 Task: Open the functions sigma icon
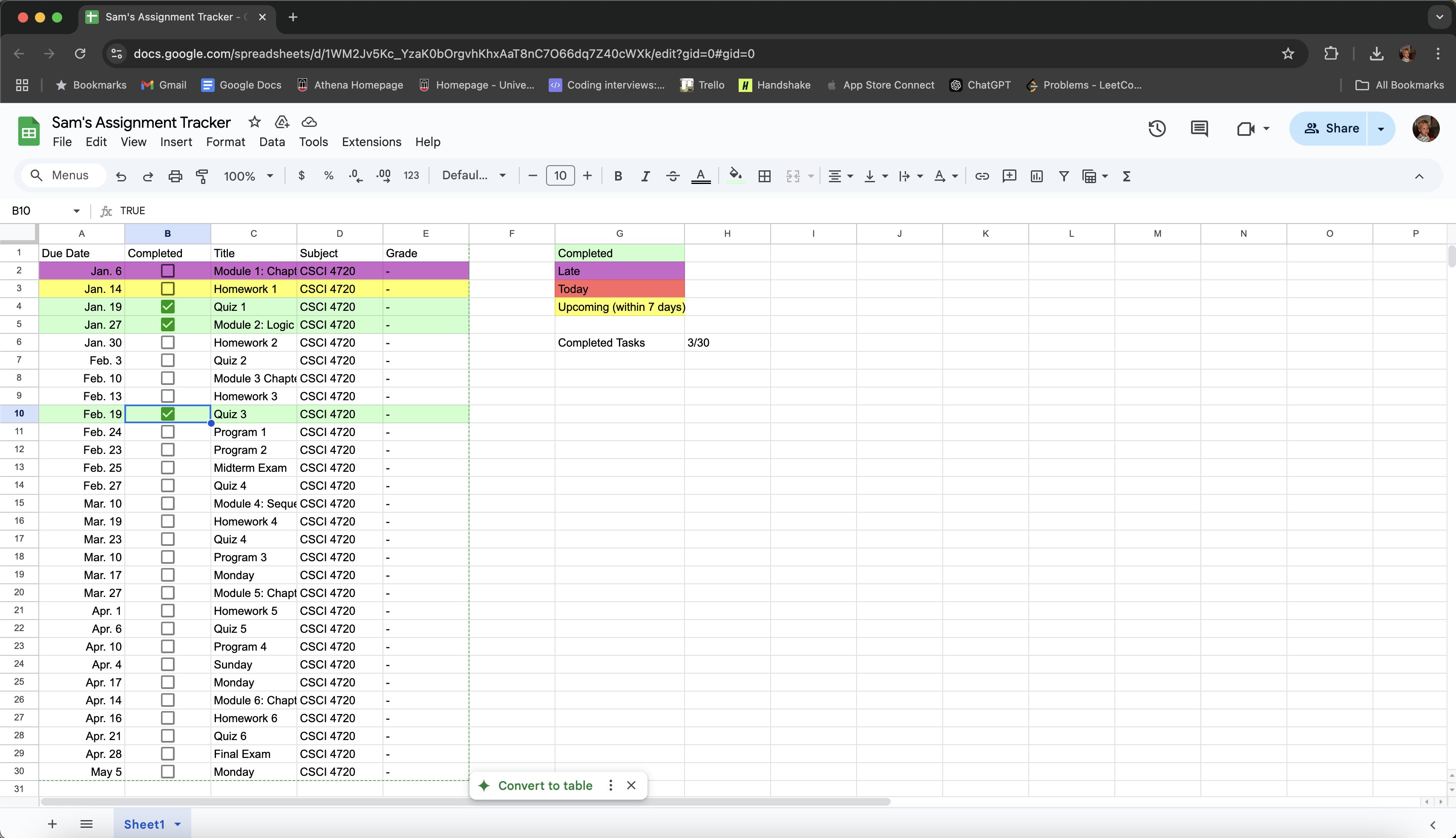1126,176
